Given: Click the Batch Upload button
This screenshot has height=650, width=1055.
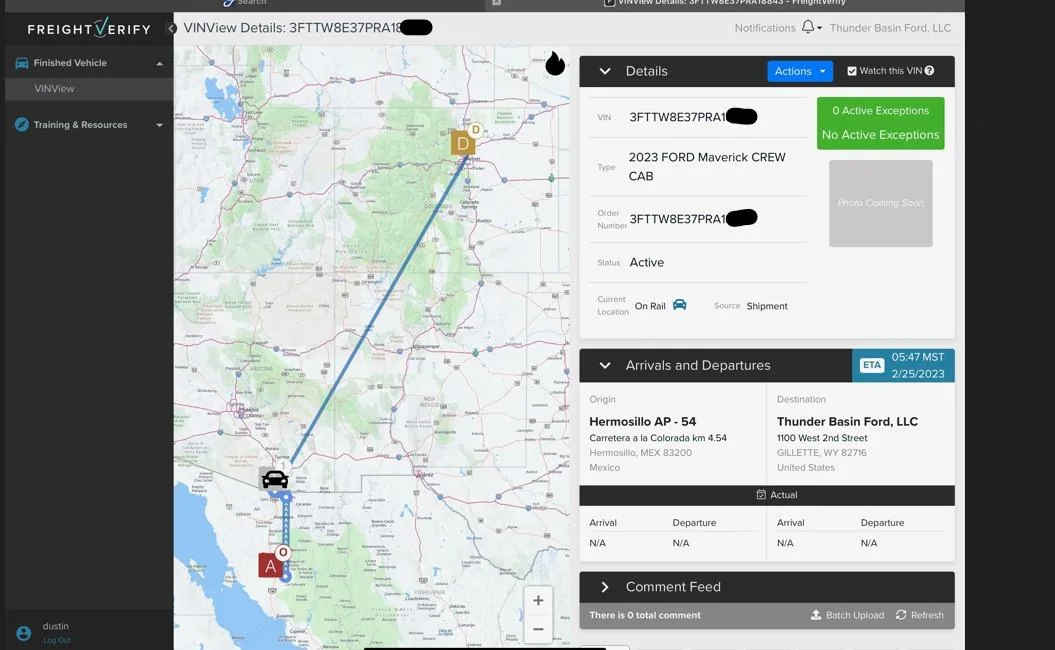Looking at the screenshot, I should (x=848, y=615).
